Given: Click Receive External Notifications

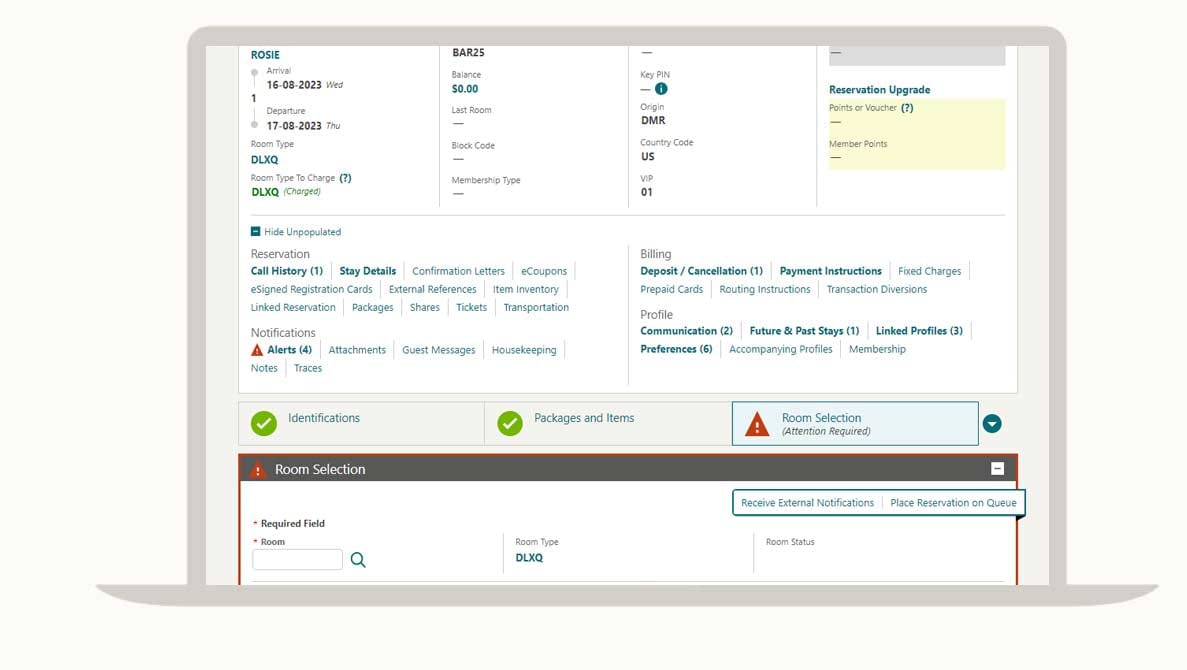Looking at the screenshot, I should click(807, 503).
